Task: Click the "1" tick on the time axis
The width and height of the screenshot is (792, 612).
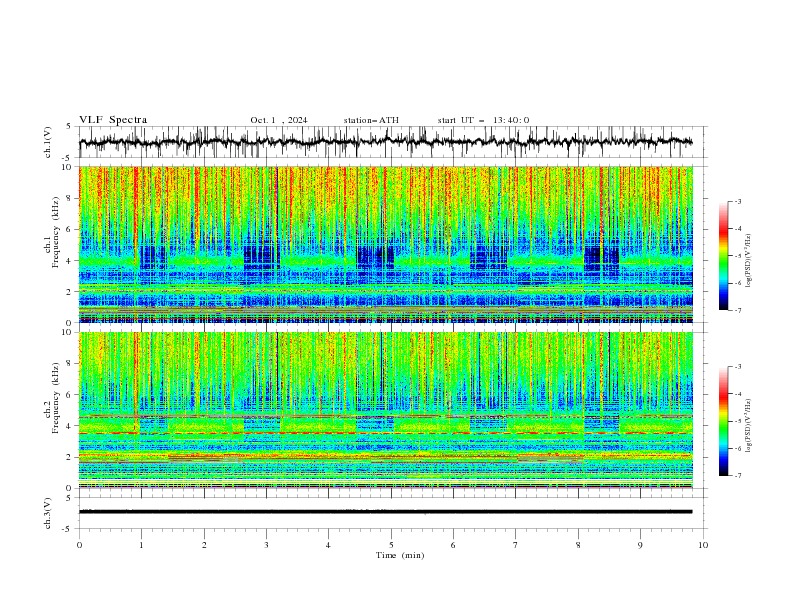Action: click(x=141, y=545)
